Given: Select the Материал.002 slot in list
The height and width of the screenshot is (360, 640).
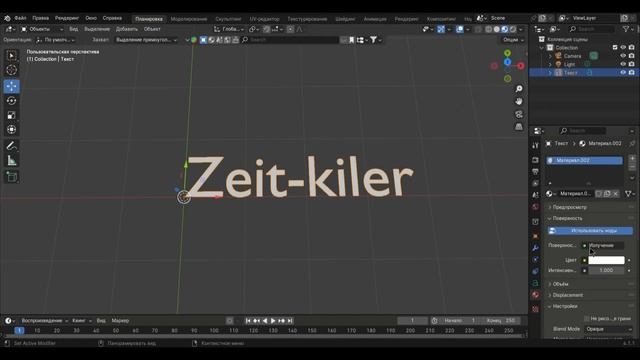Looking at the screenshot, I should [x=584, y=160].
